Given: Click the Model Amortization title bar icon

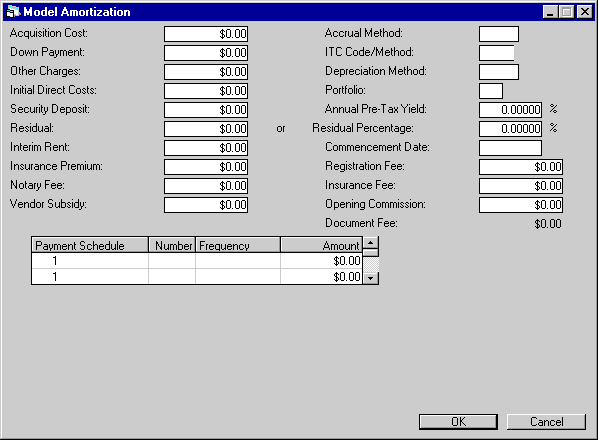Looking at the screenshot, I should click(x=13, y=12).
